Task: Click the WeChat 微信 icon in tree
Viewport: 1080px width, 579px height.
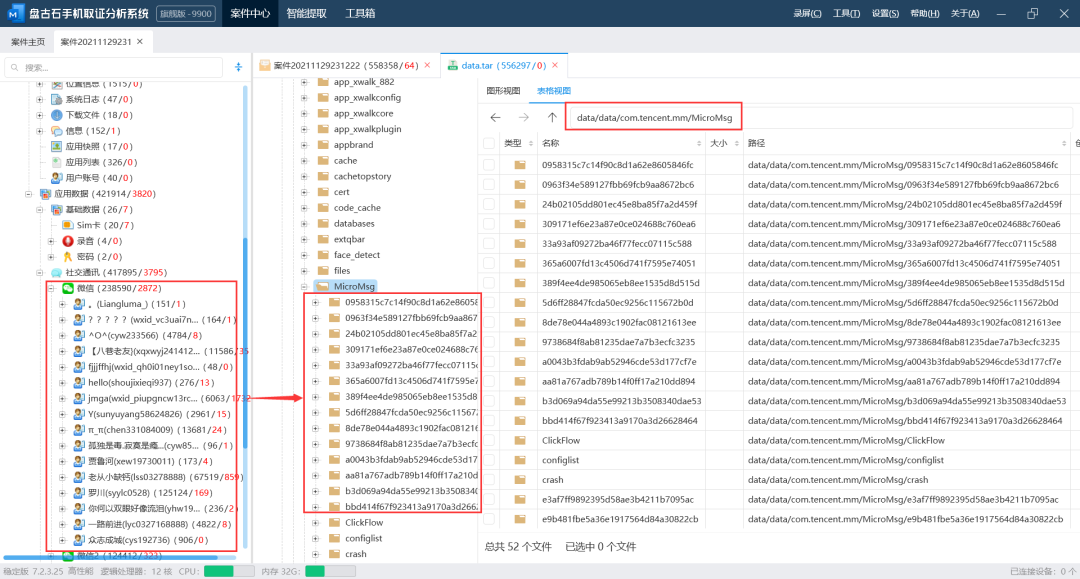Action: click(x=68, y=288)
